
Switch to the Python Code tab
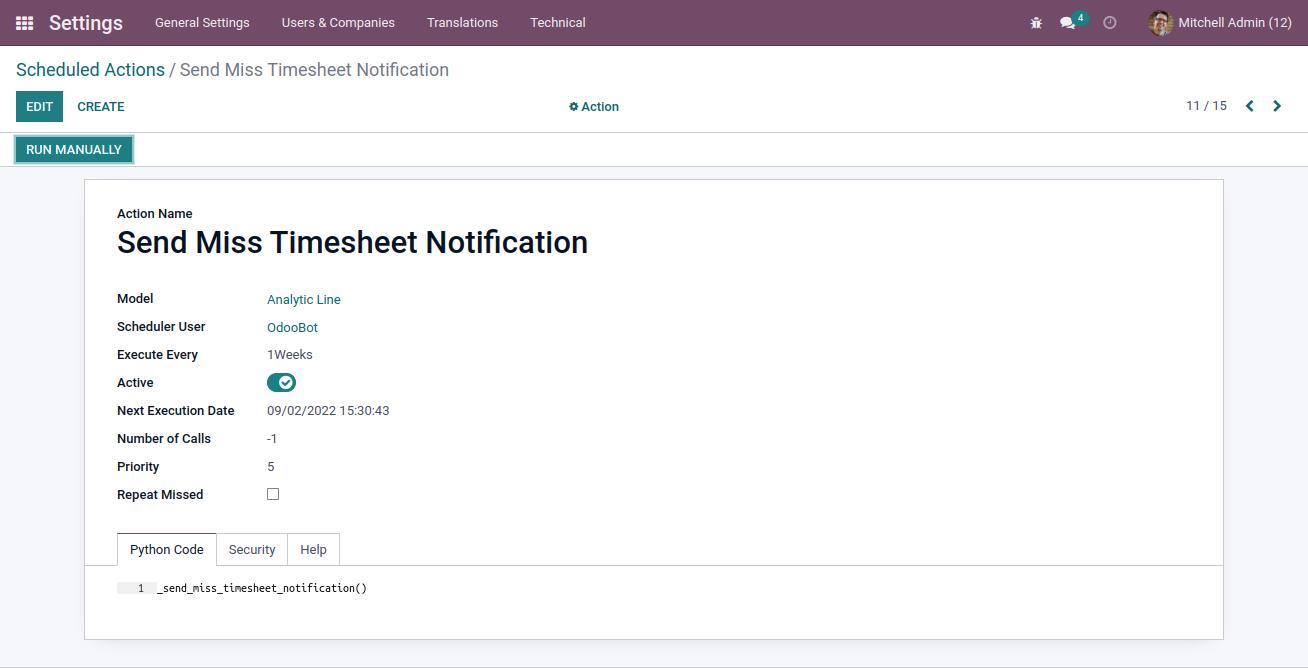[167, 550]
